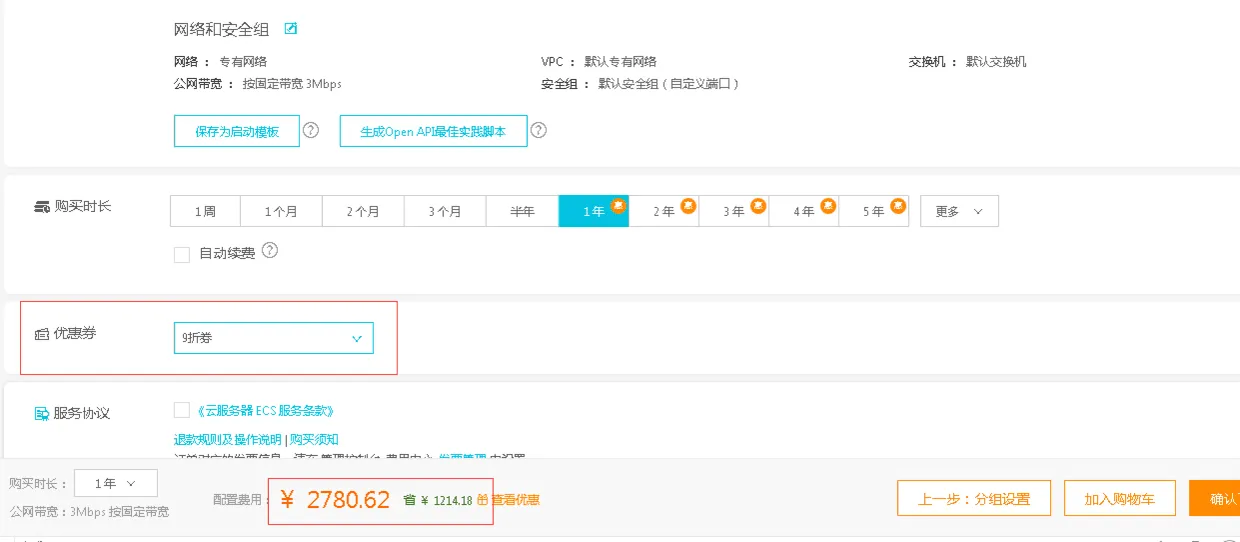Image resolution: width=1240 pixels, height=542 pixels.
Task: Click discount badge on 1年 option
Action: (619, 206)
